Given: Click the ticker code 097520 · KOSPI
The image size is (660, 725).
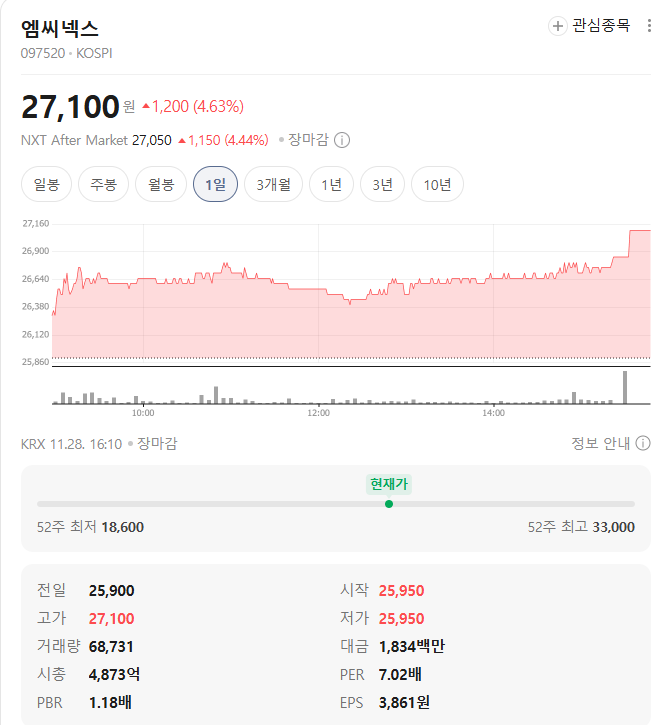Looking at the screenshot, I should pos(67,54).
